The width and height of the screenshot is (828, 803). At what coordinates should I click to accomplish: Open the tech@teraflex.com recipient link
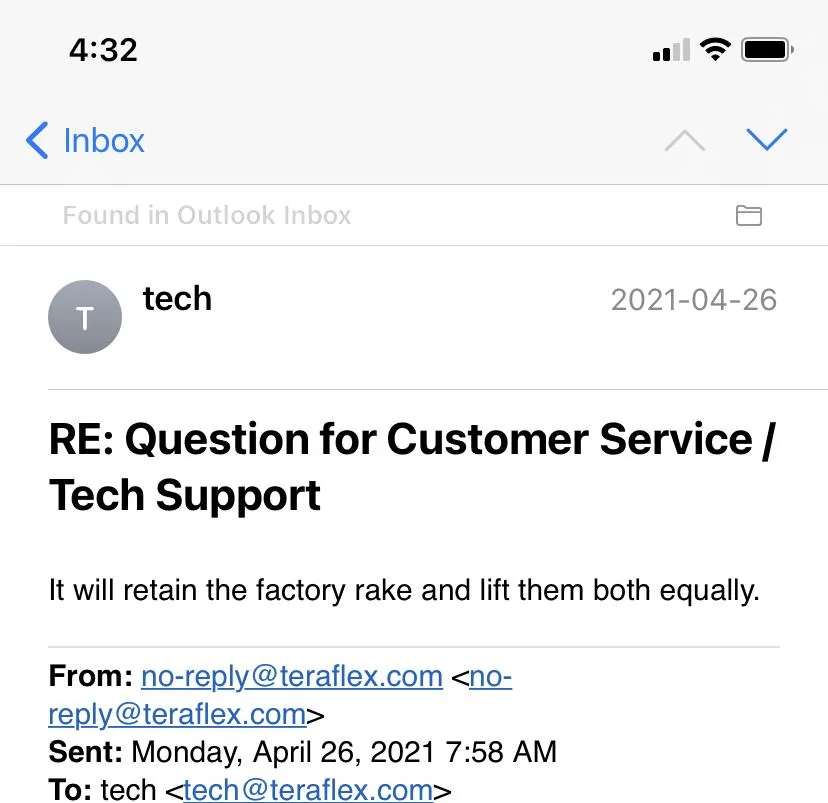tap(308, 790)
